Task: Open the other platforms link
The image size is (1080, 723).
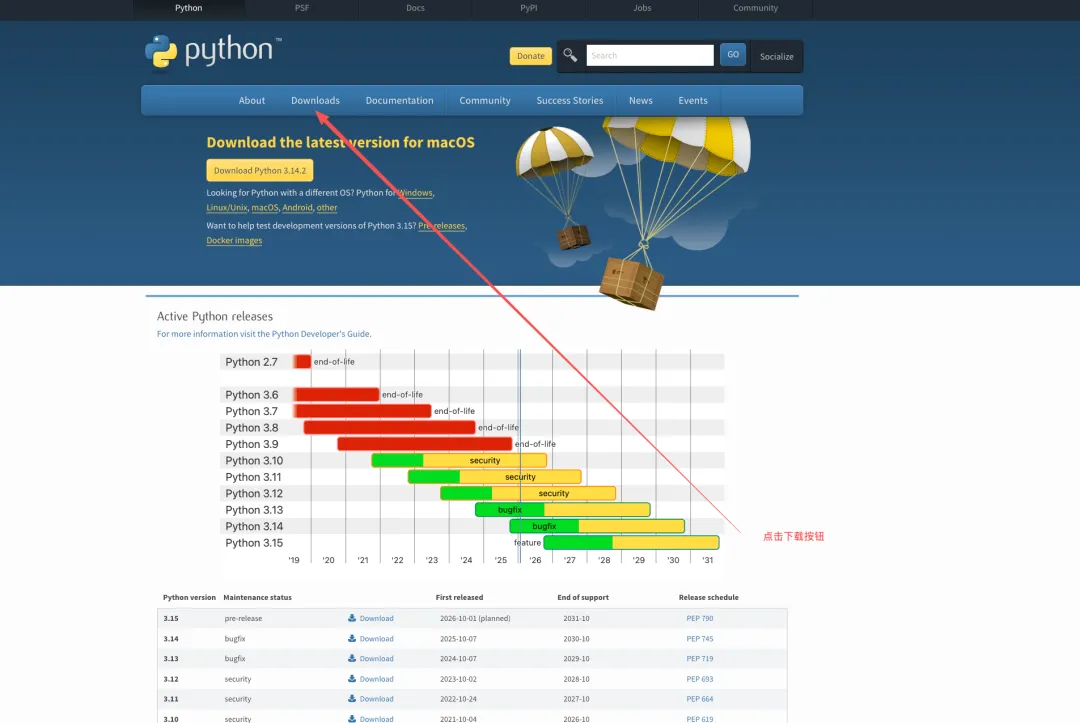Action: (x=327, y=207)
